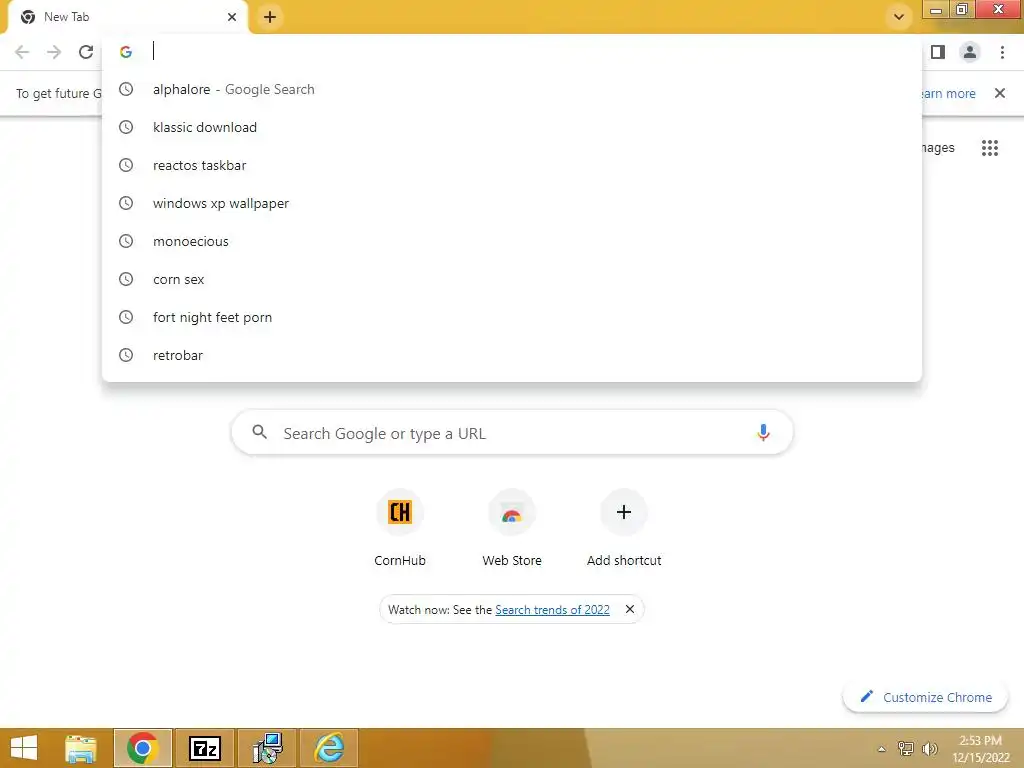
Task: Open Chrome's three-dot menu
Action: pyautogui.click(x=1002, y=52)
